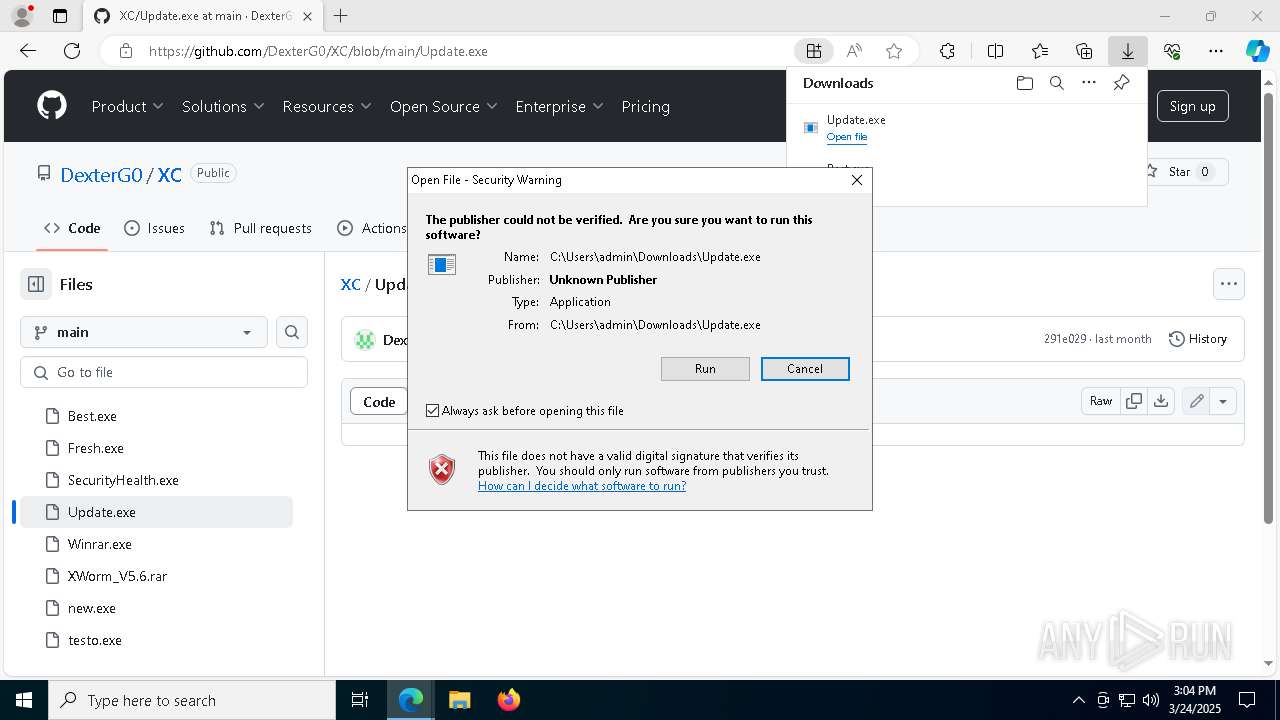This screenshot has height=720, width=1280.
Task: Open the Favorites list icon
Action: click(1040, 51)
